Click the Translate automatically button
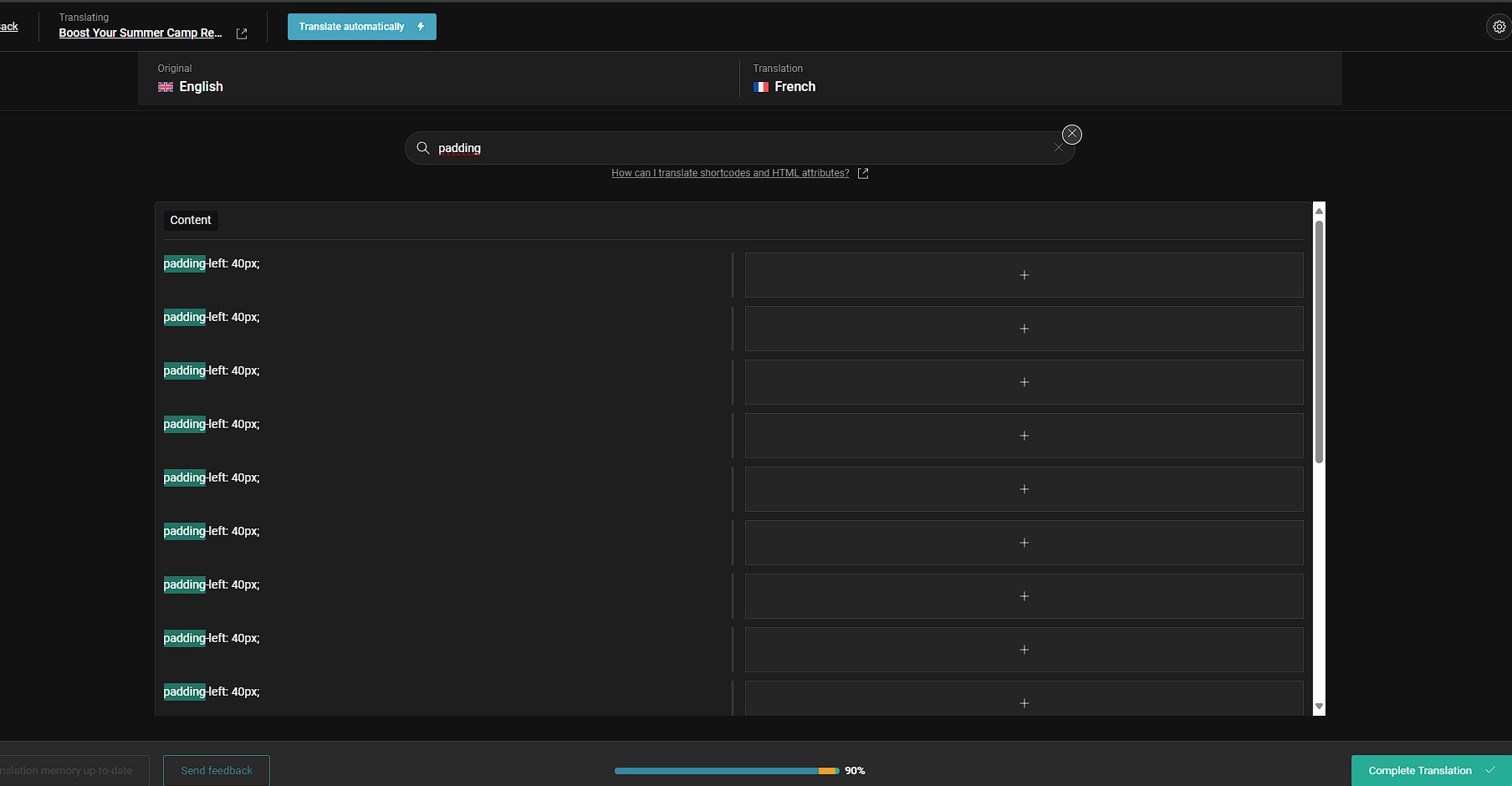Viewport: 1512px width, 786px height. (x=361, y=27)
